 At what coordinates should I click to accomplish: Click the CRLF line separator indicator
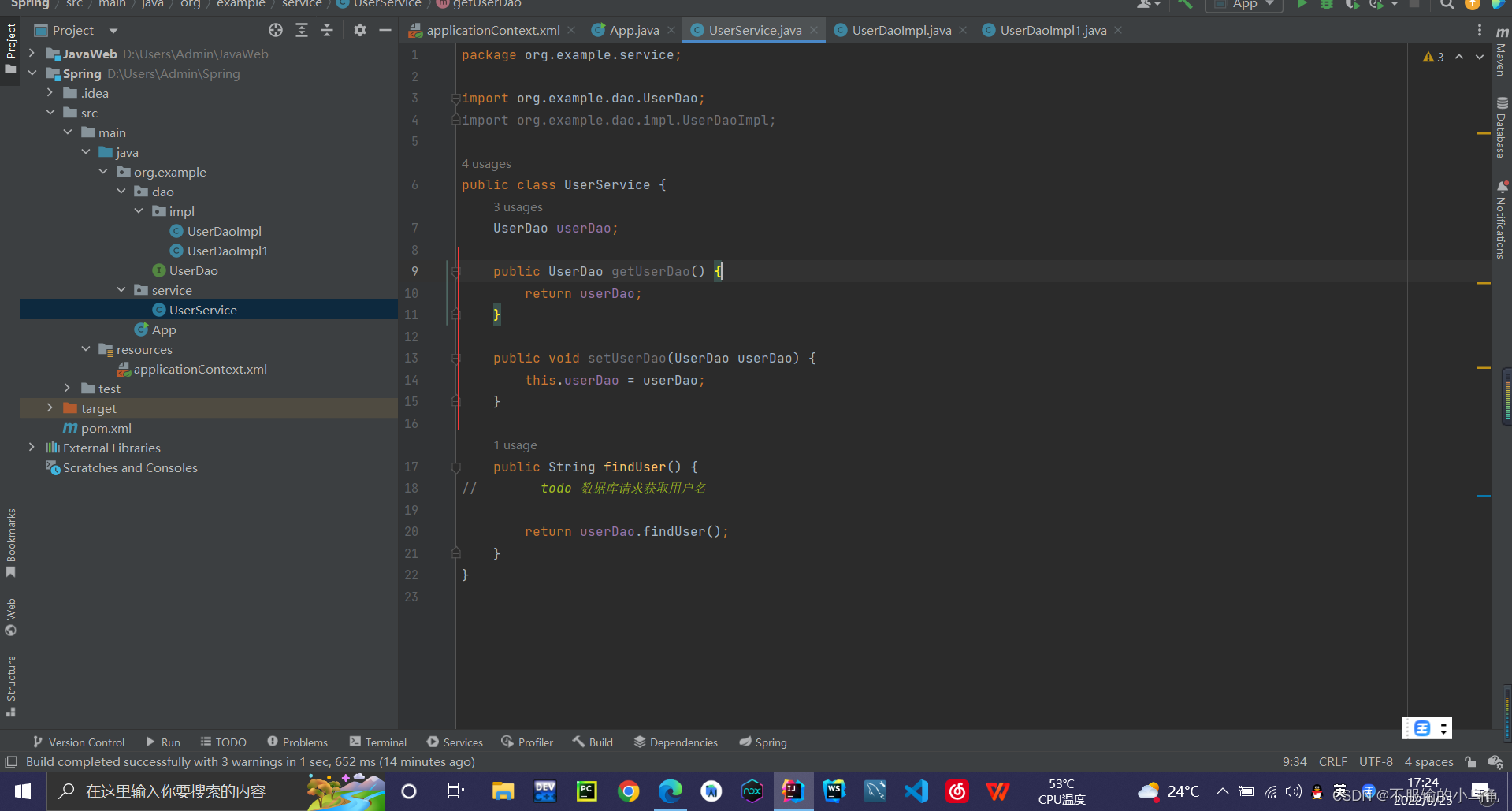[x=1332, y=761]
